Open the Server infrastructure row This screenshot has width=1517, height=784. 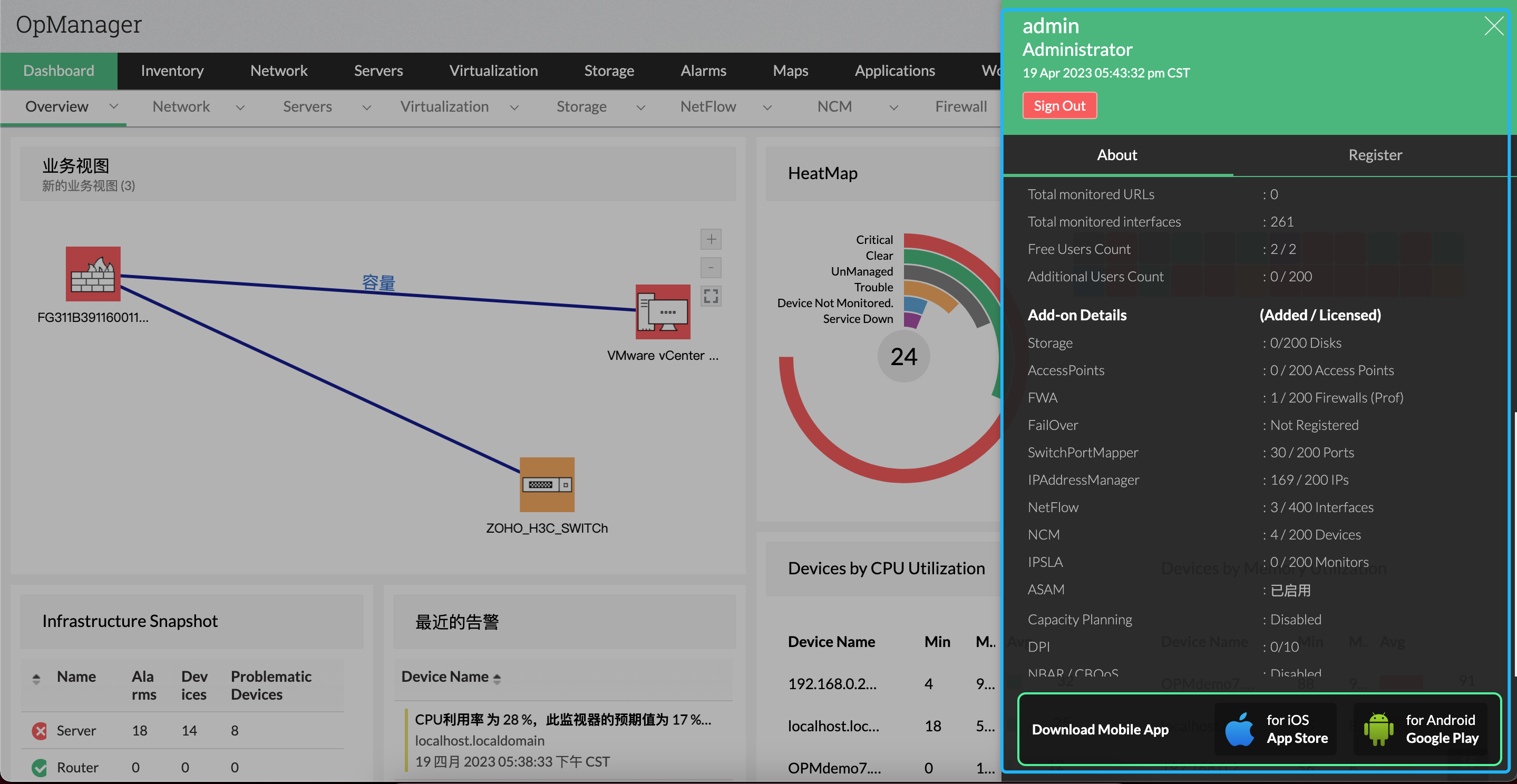(x=182, y=730)
